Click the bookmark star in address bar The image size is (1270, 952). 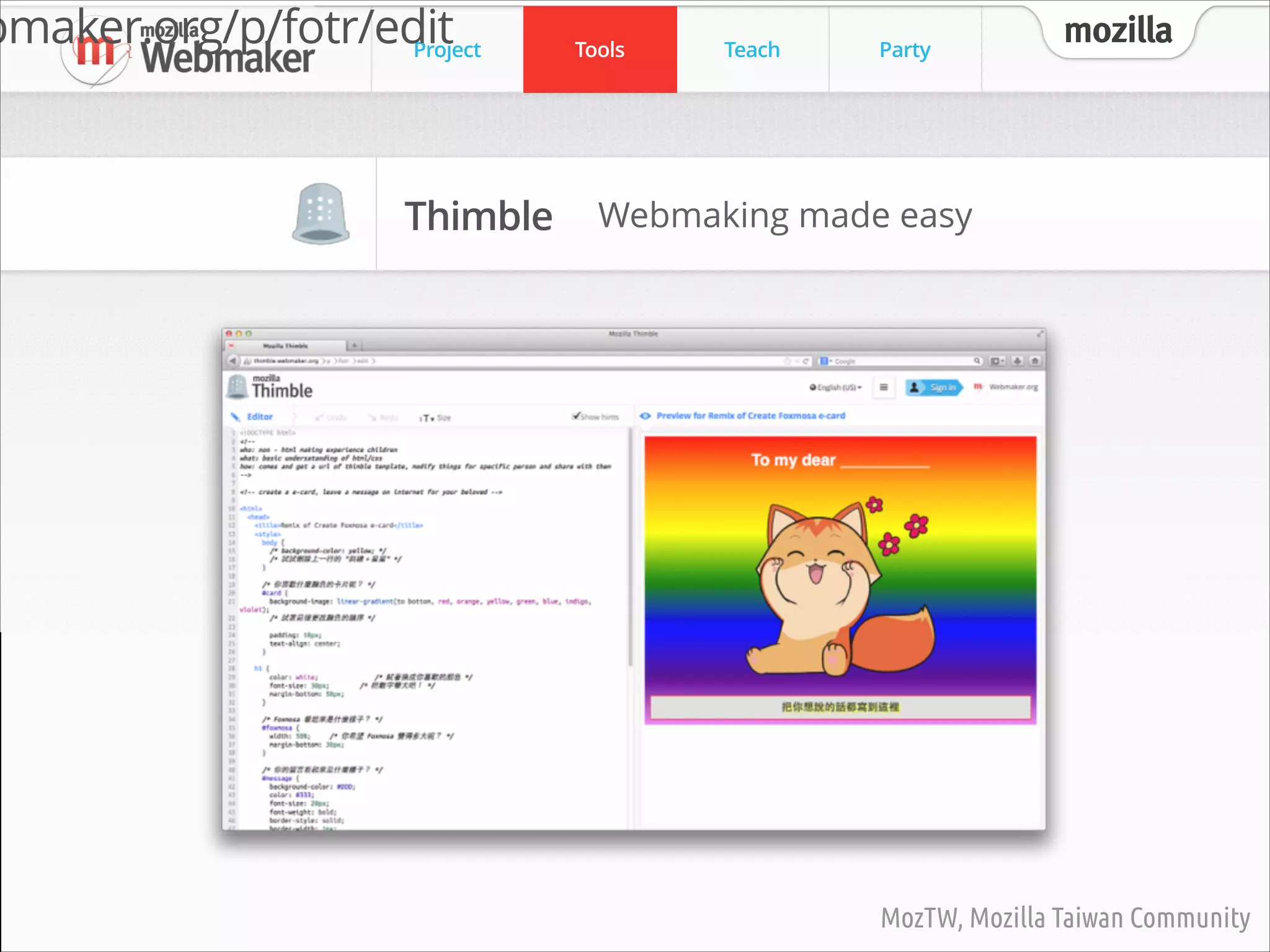pos(788,361)
